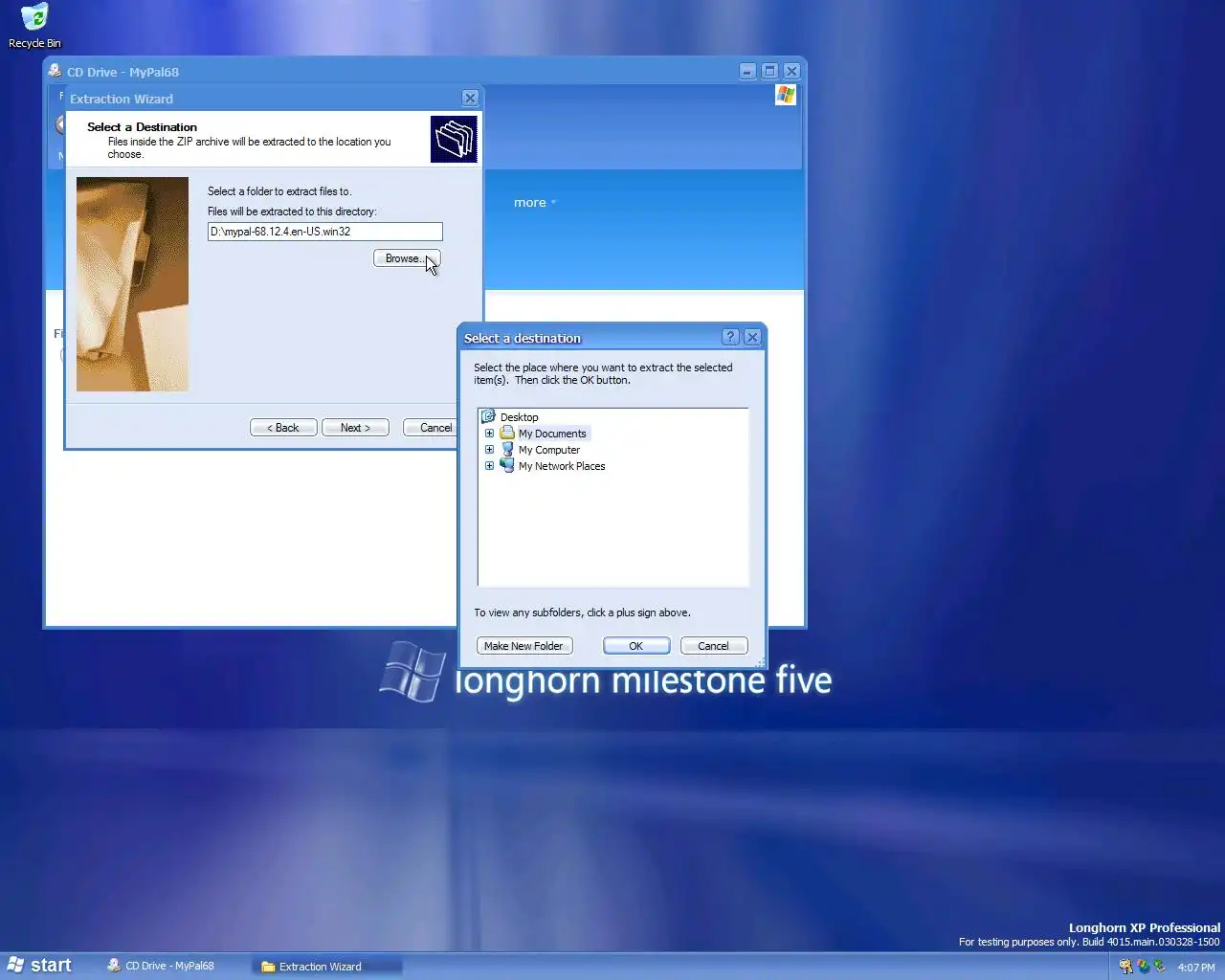Click the extraction directory path field
1225x980 pixels.
point(324,232)
